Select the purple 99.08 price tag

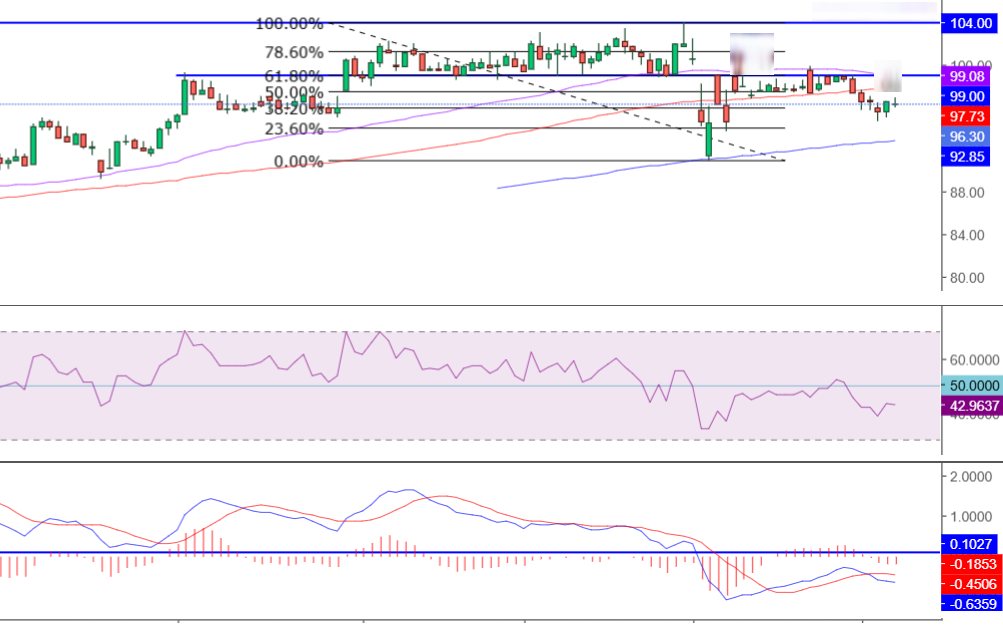point(968,76)
